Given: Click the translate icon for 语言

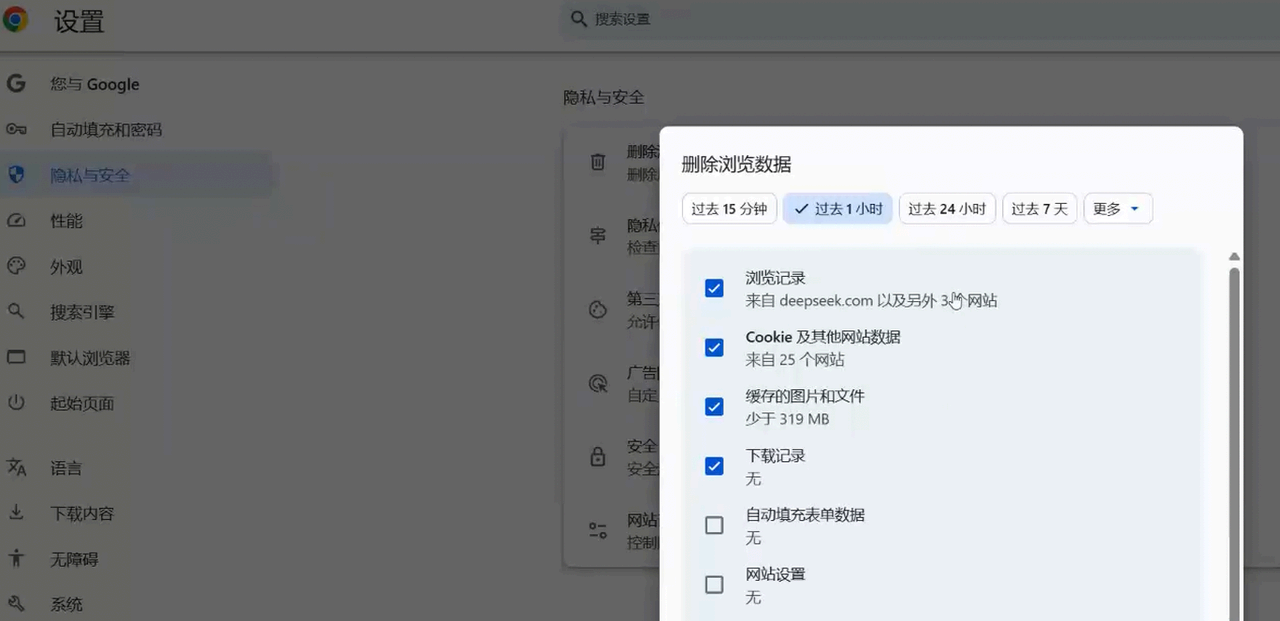Looking at the screenshot, I should (16, 467).
